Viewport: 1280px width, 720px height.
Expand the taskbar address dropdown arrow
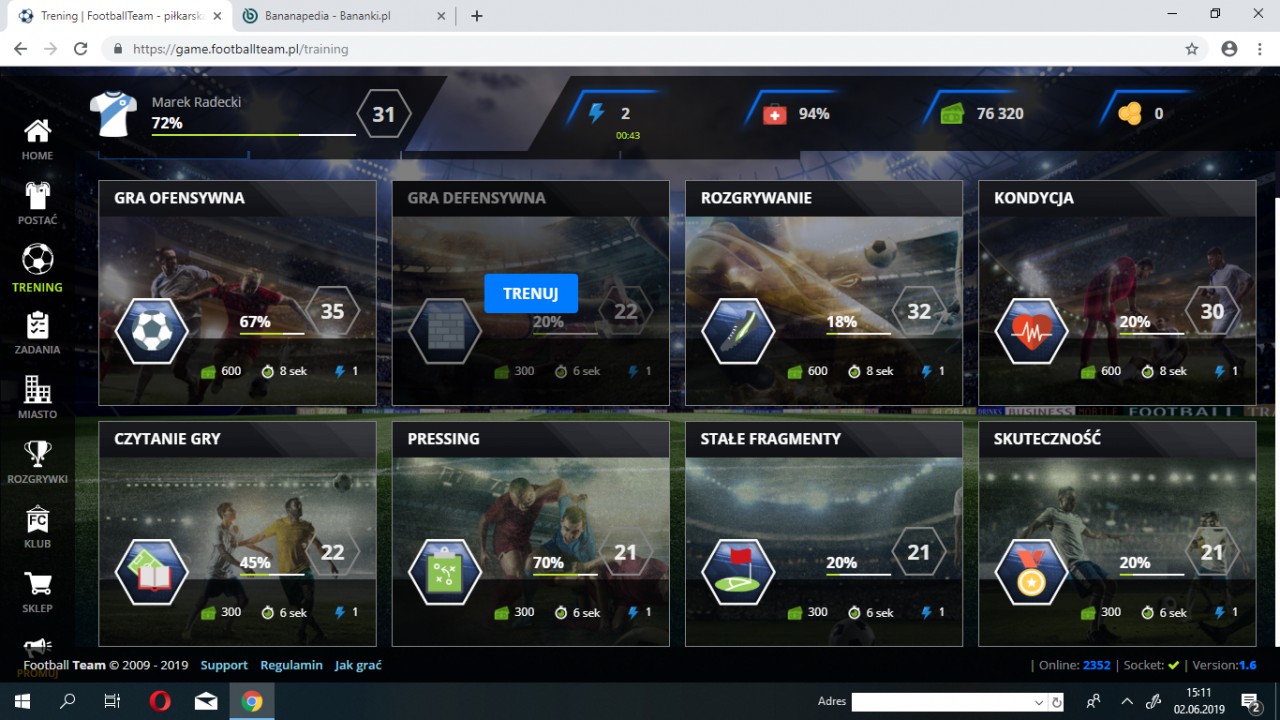point(1040,702)
